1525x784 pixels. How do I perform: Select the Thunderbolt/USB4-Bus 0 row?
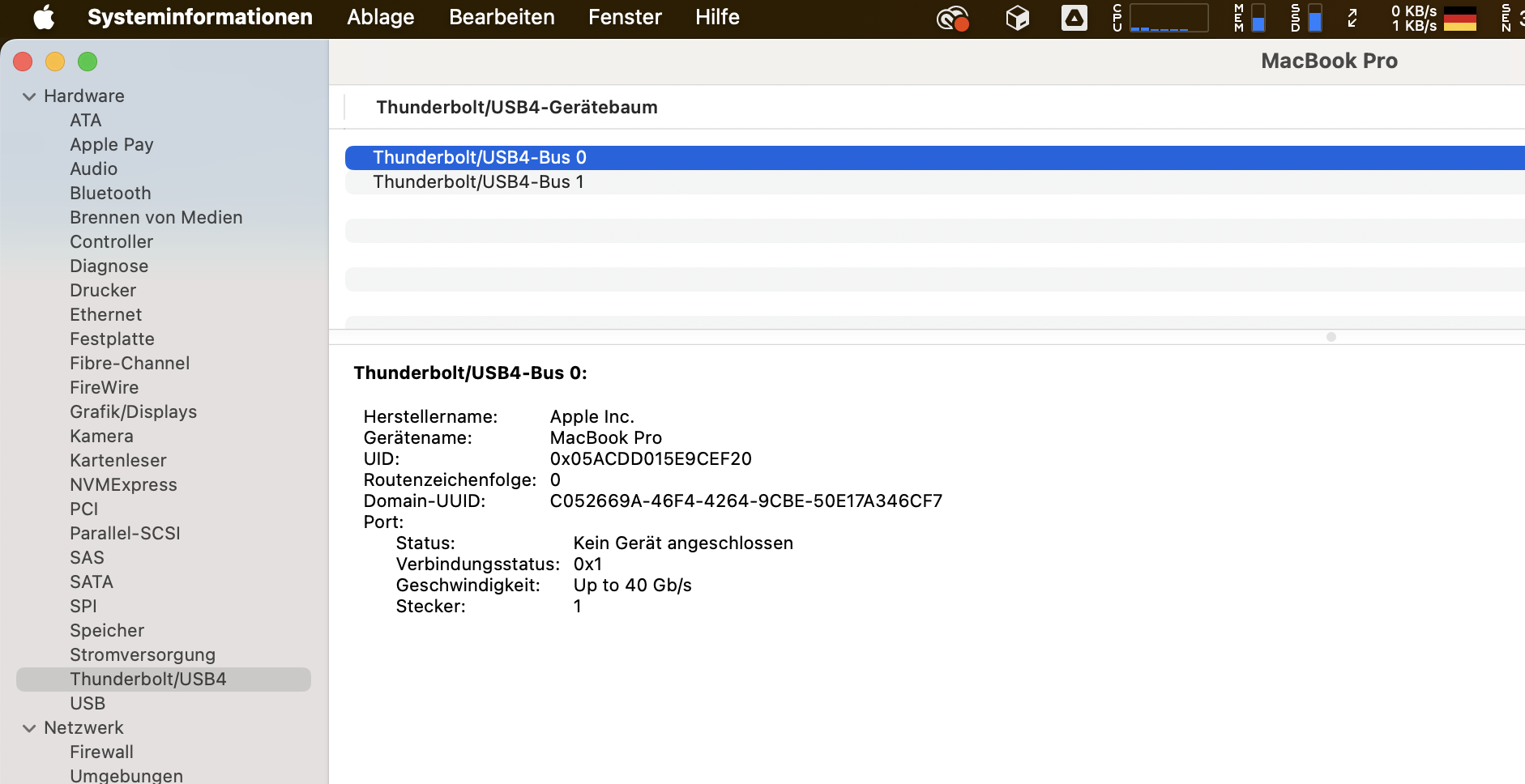935,158
